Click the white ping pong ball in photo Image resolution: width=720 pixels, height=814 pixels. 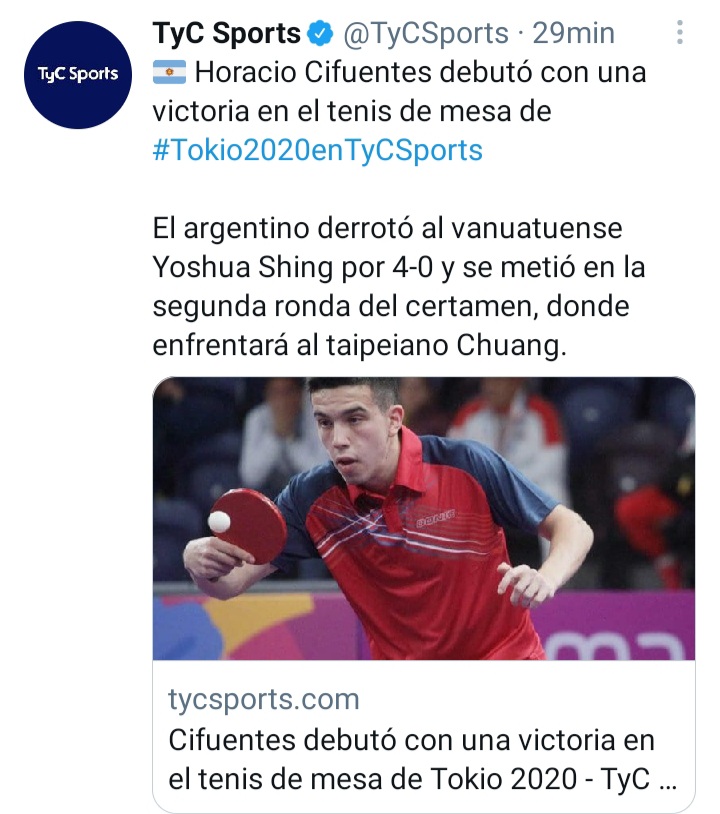(219, 522)
